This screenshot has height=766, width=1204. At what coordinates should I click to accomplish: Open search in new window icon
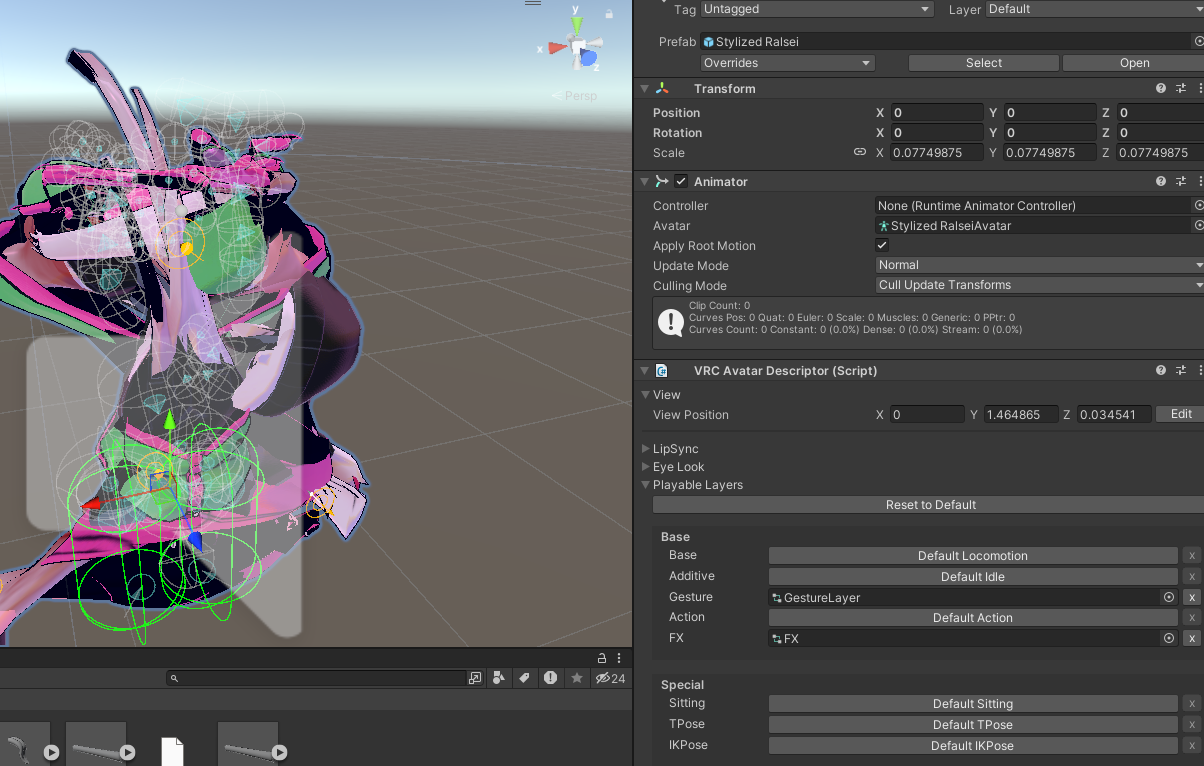(x=475, y=678)
